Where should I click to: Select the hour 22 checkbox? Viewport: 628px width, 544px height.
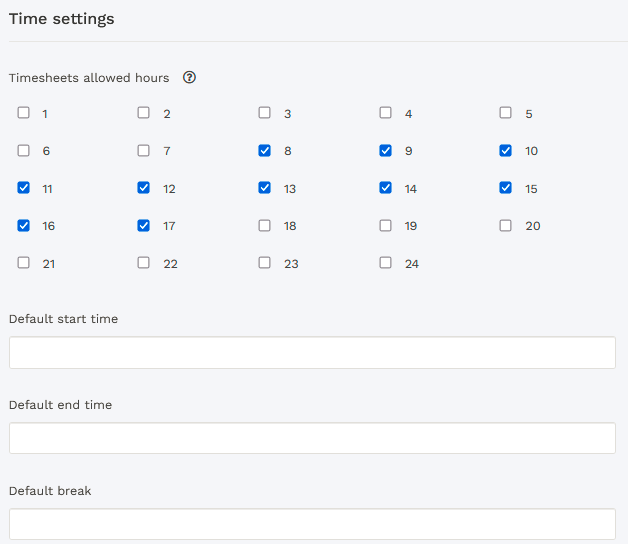point(144,263)
